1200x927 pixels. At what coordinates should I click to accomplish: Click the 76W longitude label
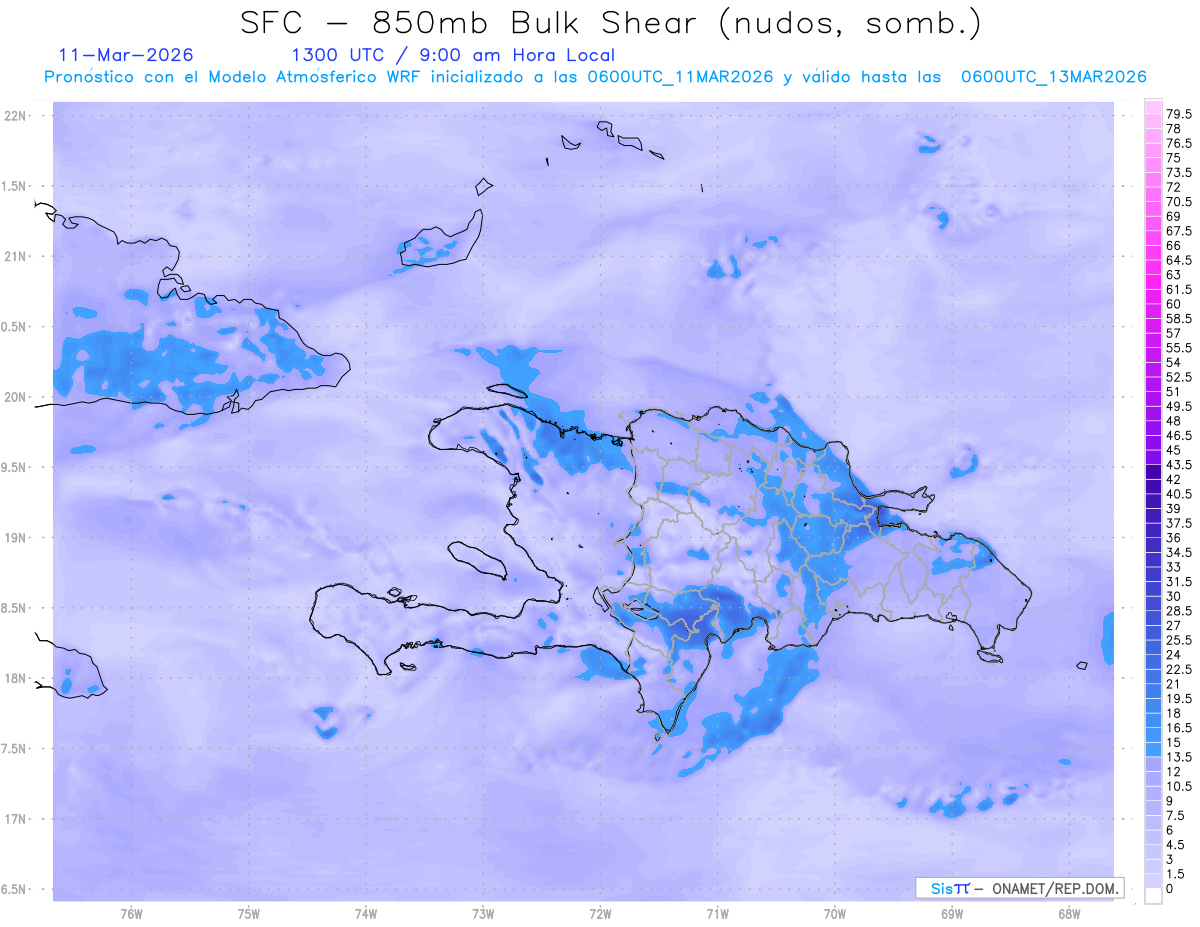click(131, 914)
